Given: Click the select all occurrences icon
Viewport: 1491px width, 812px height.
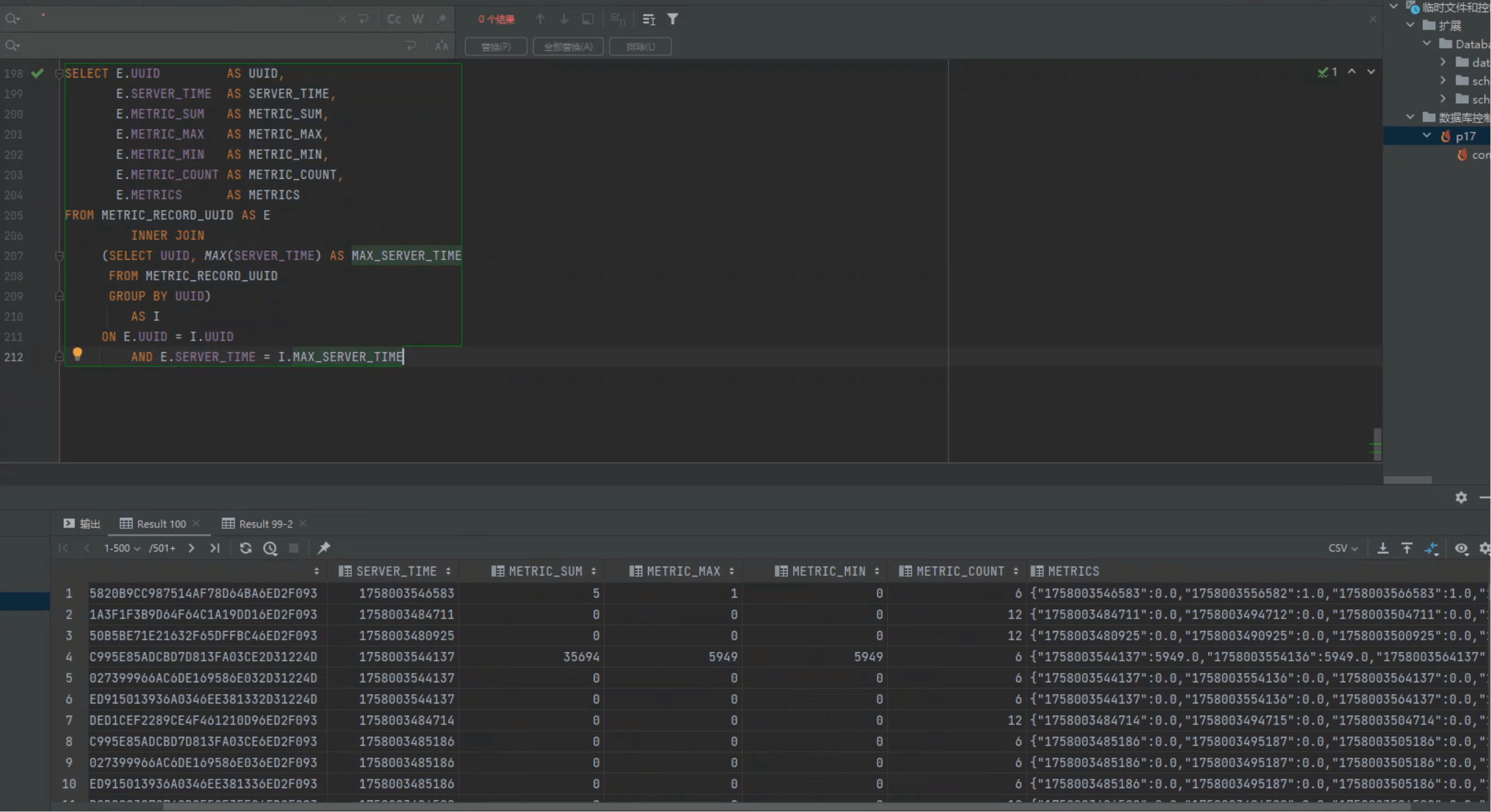Looking at the screenshot, I should coord(618,19).
